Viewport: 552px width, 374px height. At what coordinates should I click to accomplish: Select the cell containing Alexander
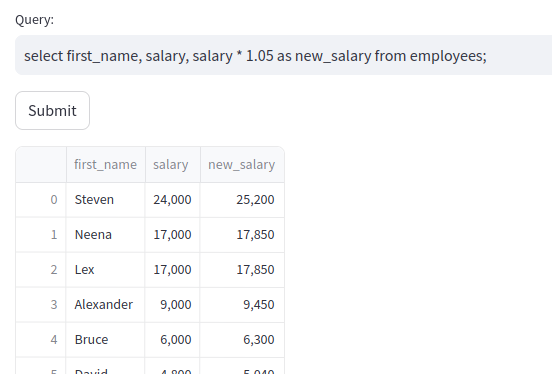point(106,305)
